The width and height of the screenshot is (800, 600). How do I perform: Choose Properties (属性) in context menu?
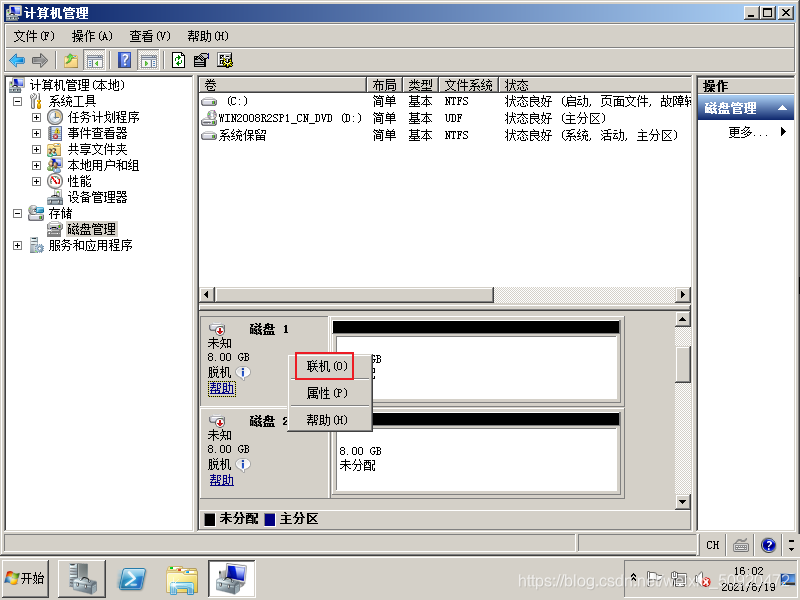click(327, 393)
